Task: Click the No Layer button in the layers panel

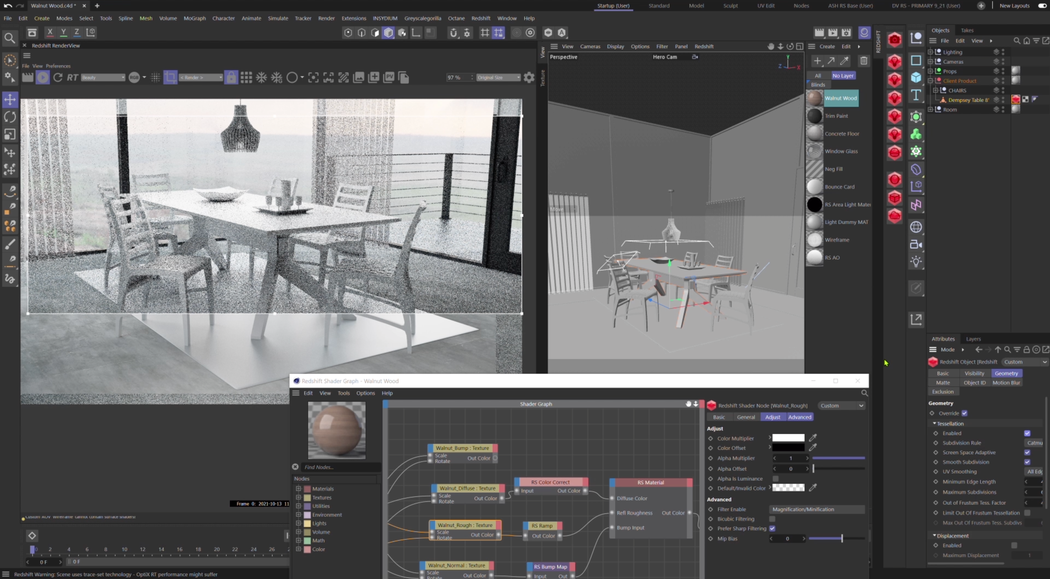Action: [x=842, y=76]
